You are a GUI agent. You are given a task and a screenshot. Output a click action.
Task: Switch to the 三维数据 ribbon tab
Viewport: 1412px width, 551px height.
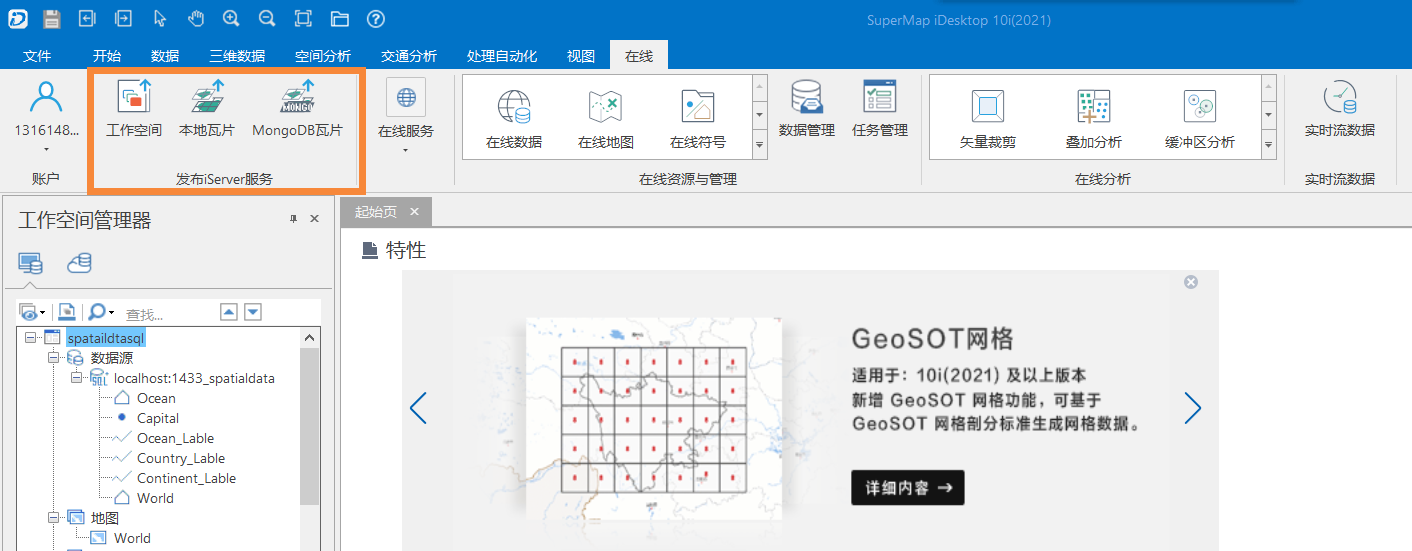[x=237, y=56]
